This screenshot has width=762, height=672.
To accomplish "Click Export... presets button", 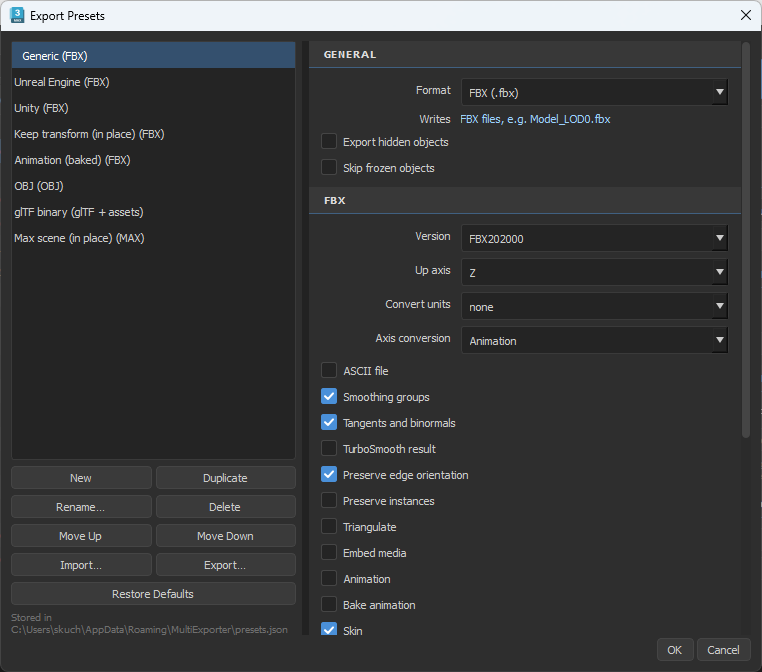I will click(225, 565).
